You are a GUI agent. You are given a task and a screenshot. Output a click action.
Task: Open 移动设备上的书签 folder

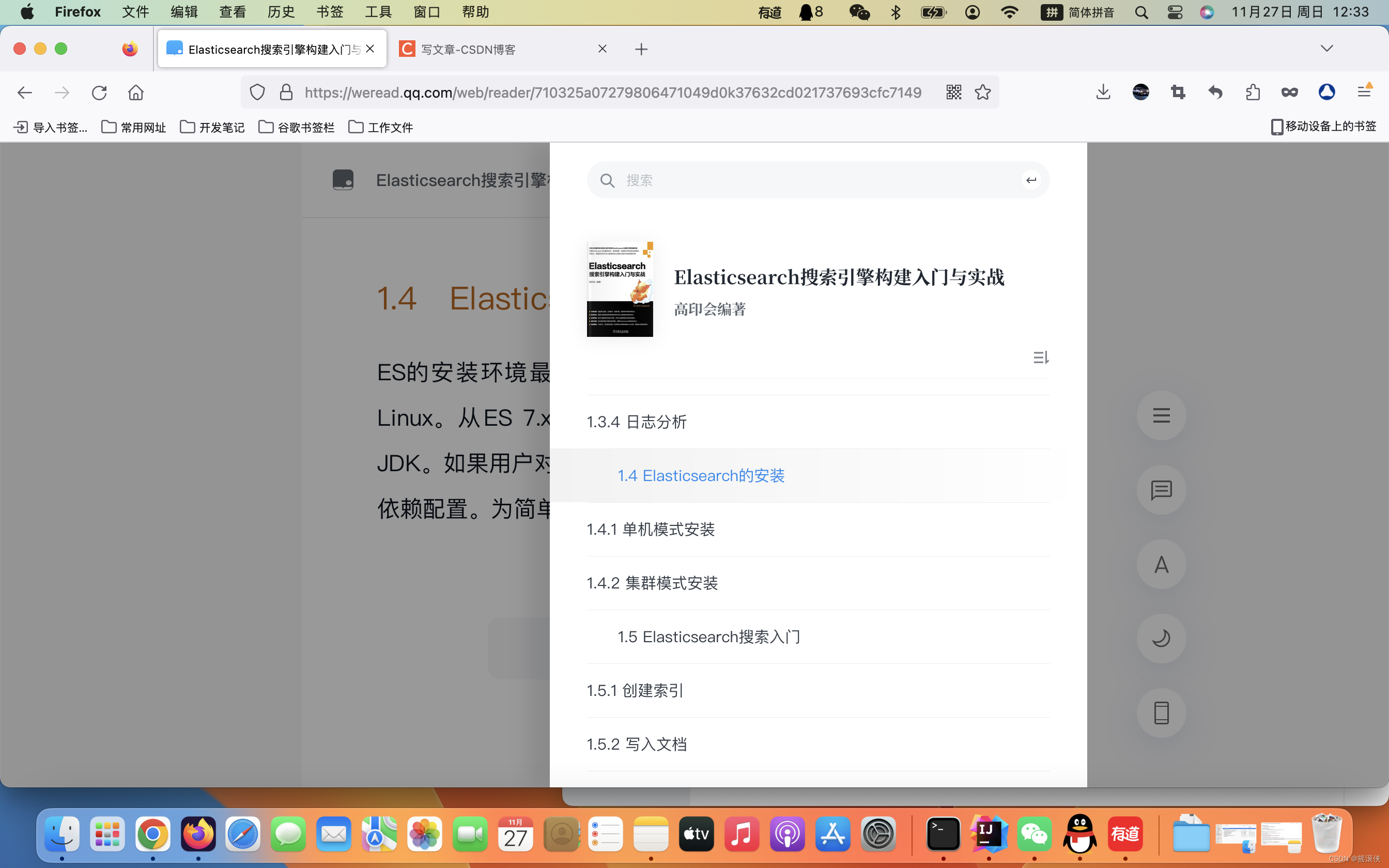point(1323,126)
